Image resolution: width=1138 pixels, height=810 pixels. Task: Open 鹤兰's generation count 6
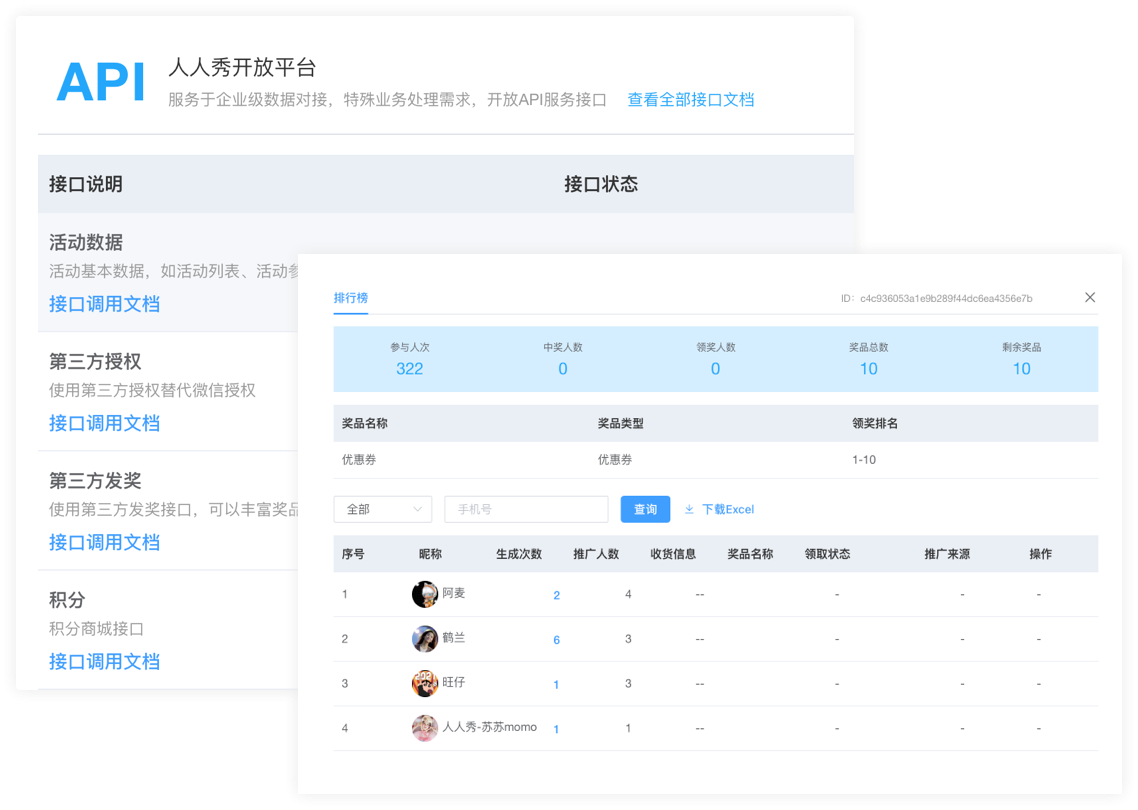[x=557, y=639]
